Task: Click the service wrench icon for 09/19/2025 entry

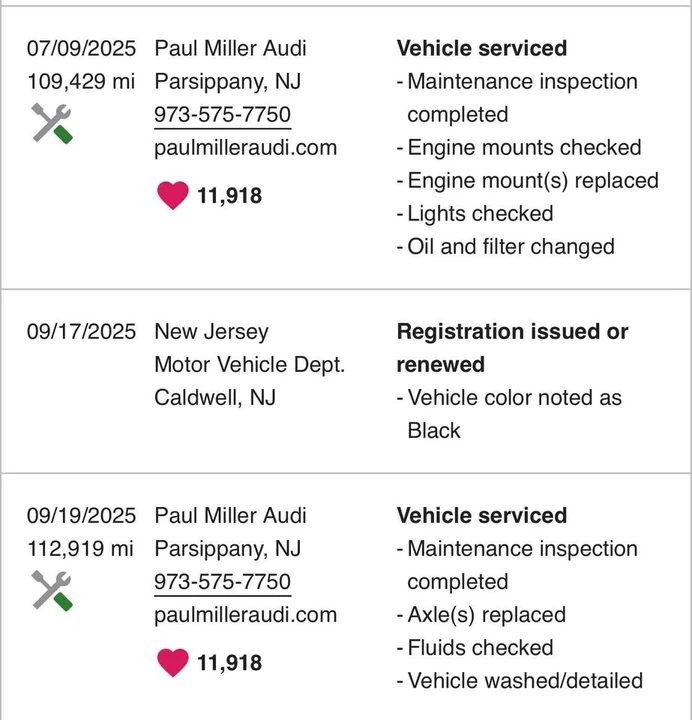Action: 52,591
